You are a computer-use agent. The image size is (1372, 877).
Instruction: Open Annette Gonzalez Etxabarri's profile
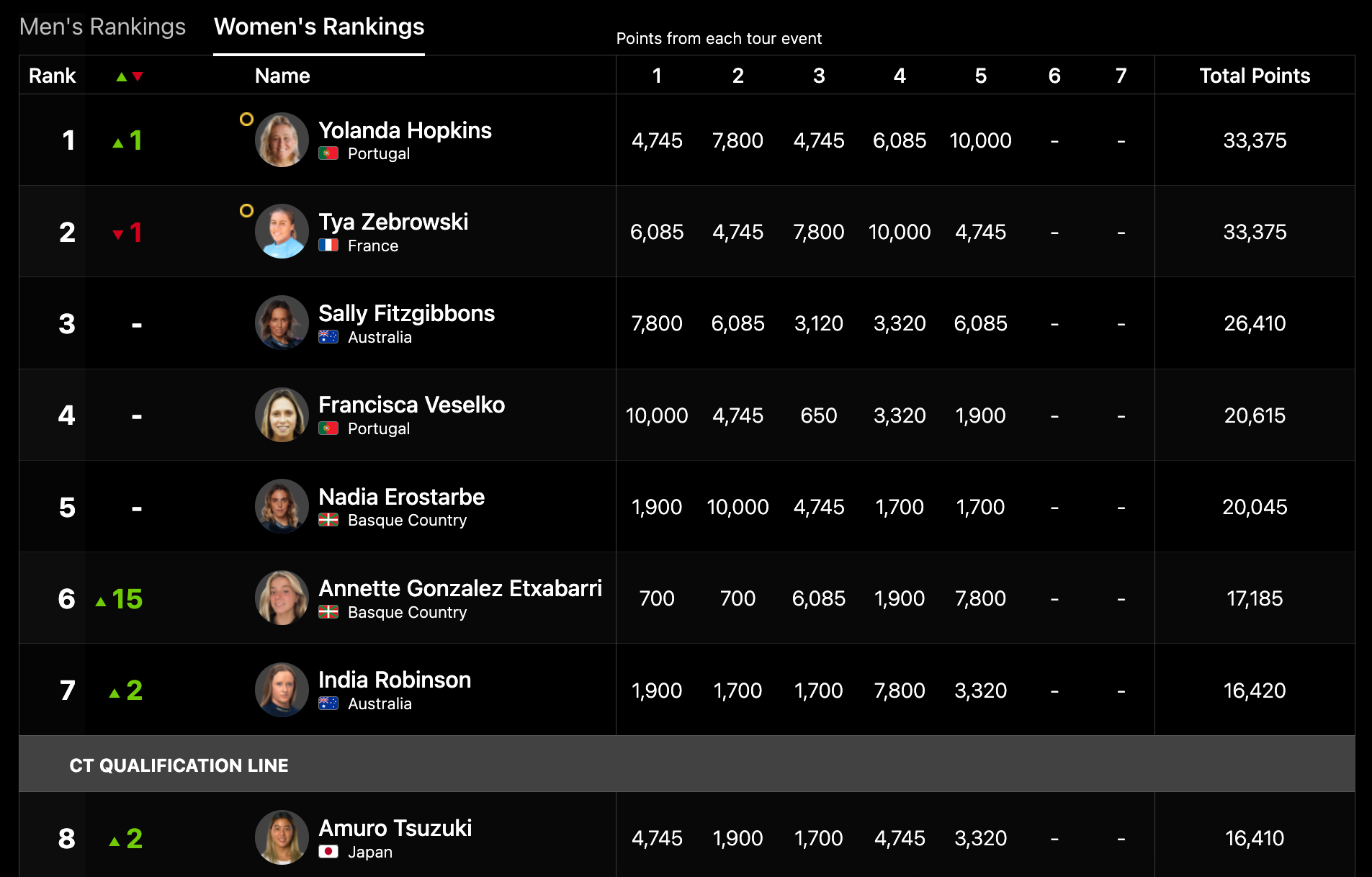459,588
